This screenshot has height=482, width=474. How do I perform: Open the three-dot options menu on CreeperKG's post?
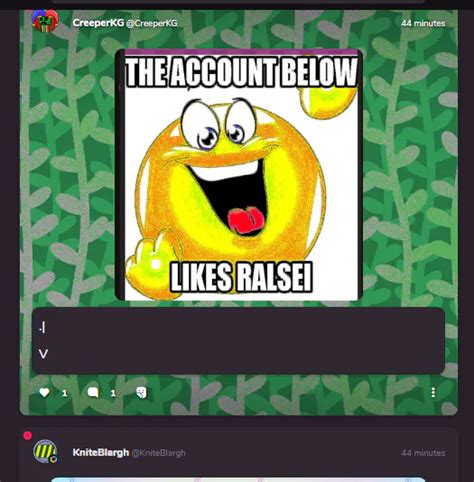[433, 392]
